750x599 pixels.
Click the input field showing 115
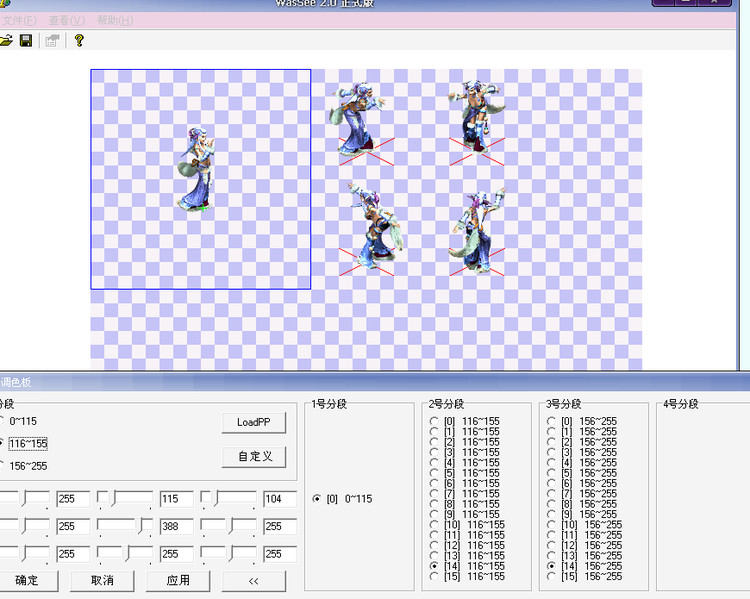(x=176, y=499)
